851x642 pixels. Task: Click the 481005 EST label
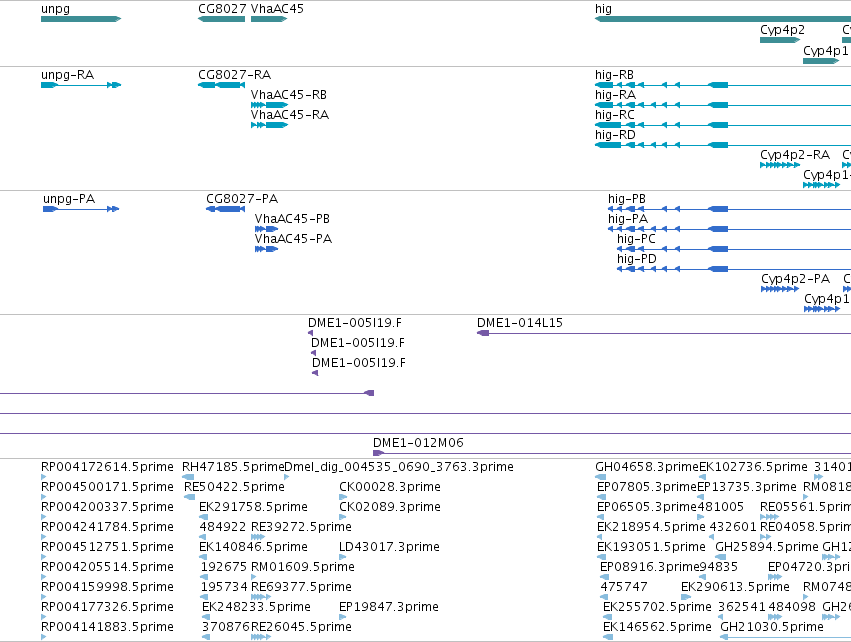click(x=720, y=507)
